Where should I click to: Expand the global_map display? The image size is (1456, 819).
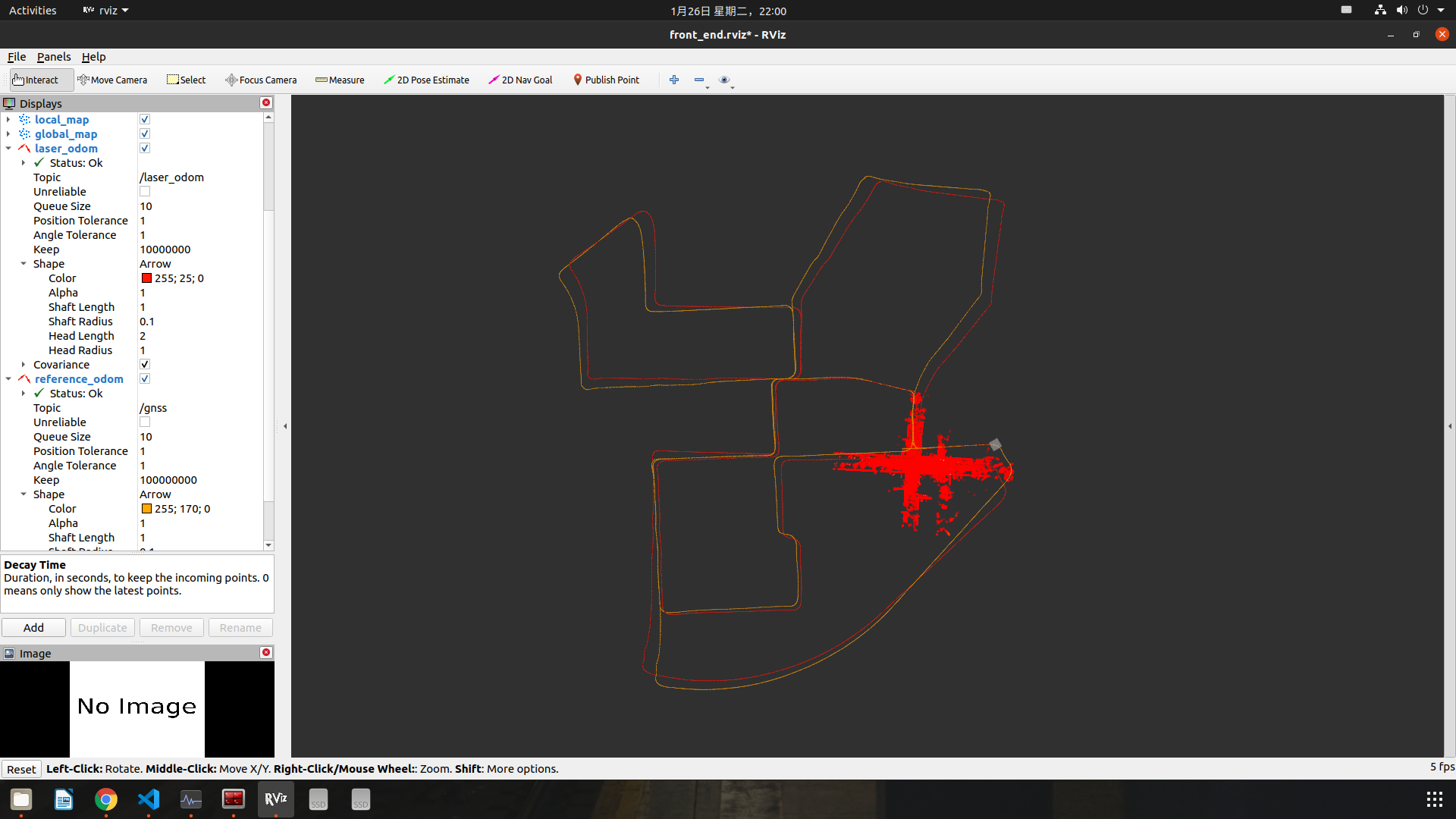[8, 133]
